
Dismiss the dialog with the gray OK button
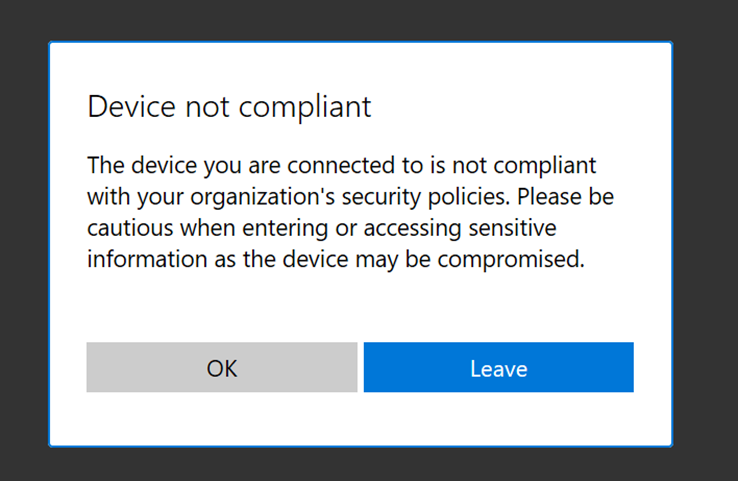pyautogui.click(x=221, y=368)
